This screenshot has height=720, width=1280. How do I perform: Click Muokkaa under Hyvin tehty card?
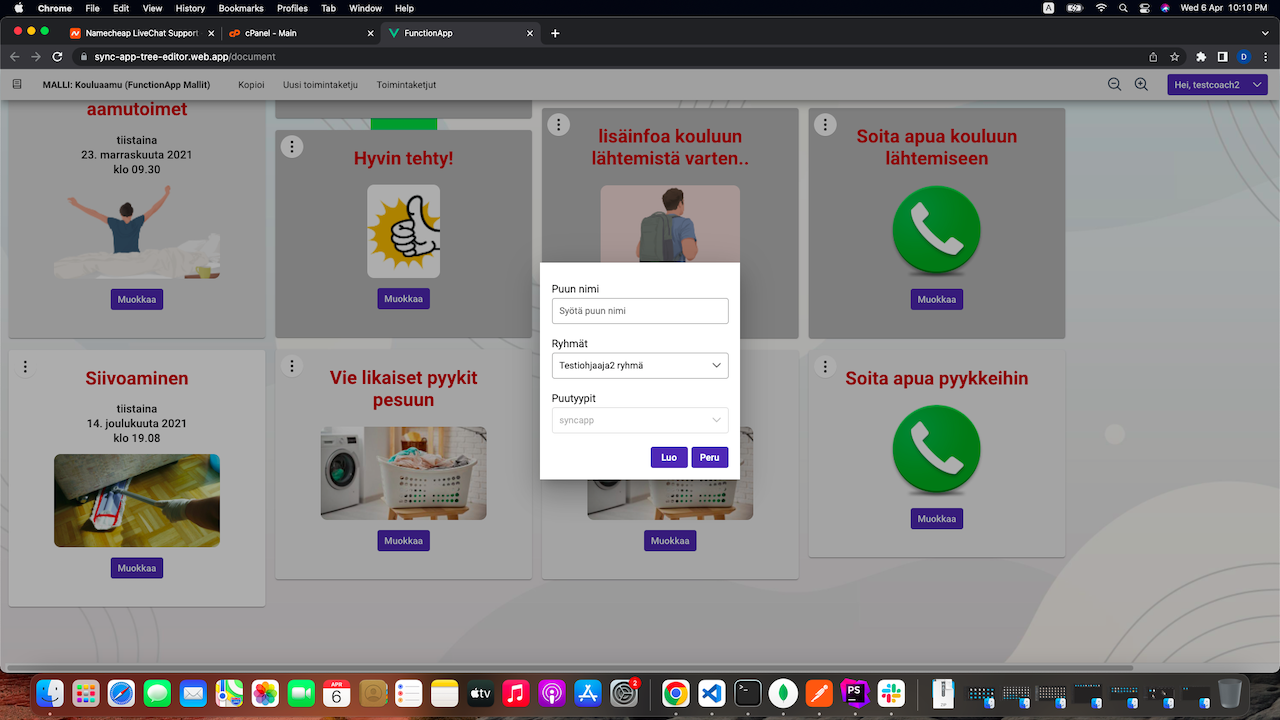[x=403, y=299]
